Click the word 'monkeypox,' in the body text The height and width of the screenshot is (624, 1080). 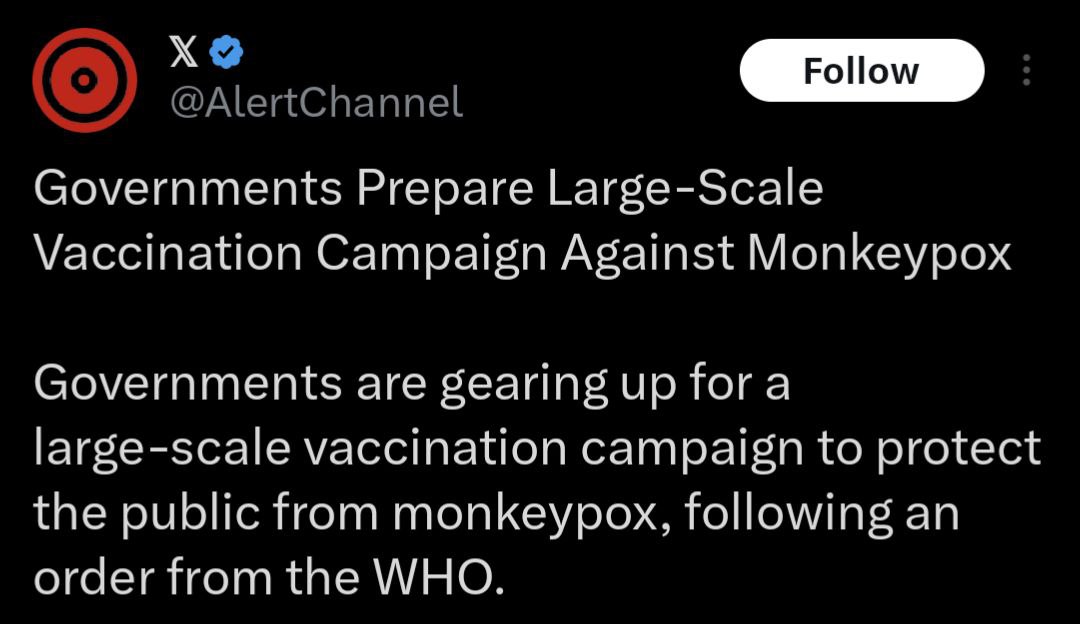[530, 515]
